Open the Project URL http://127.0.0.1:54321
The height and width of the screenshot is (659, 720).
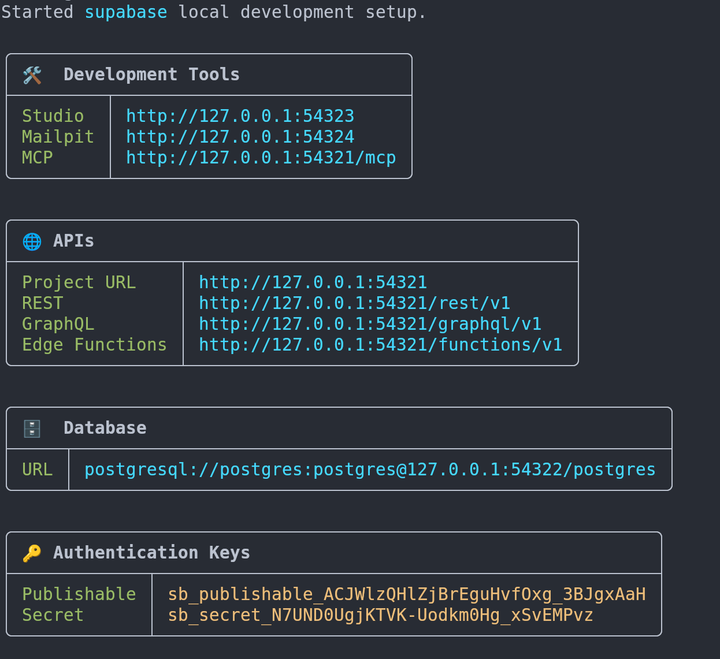pyautogui.click(x=313, y=282)
